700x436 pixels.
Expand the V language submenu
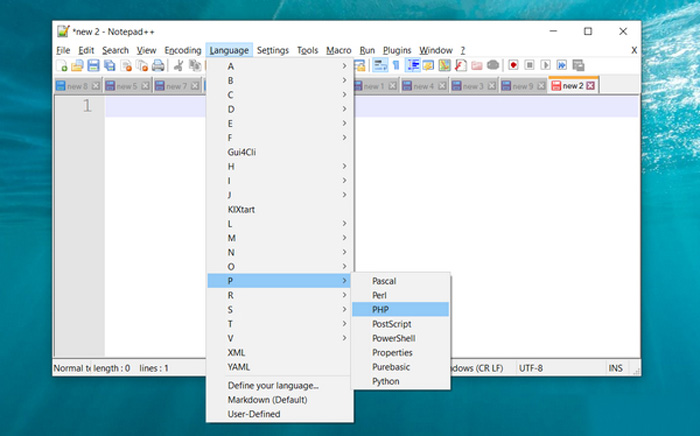(x=280, y=338)
